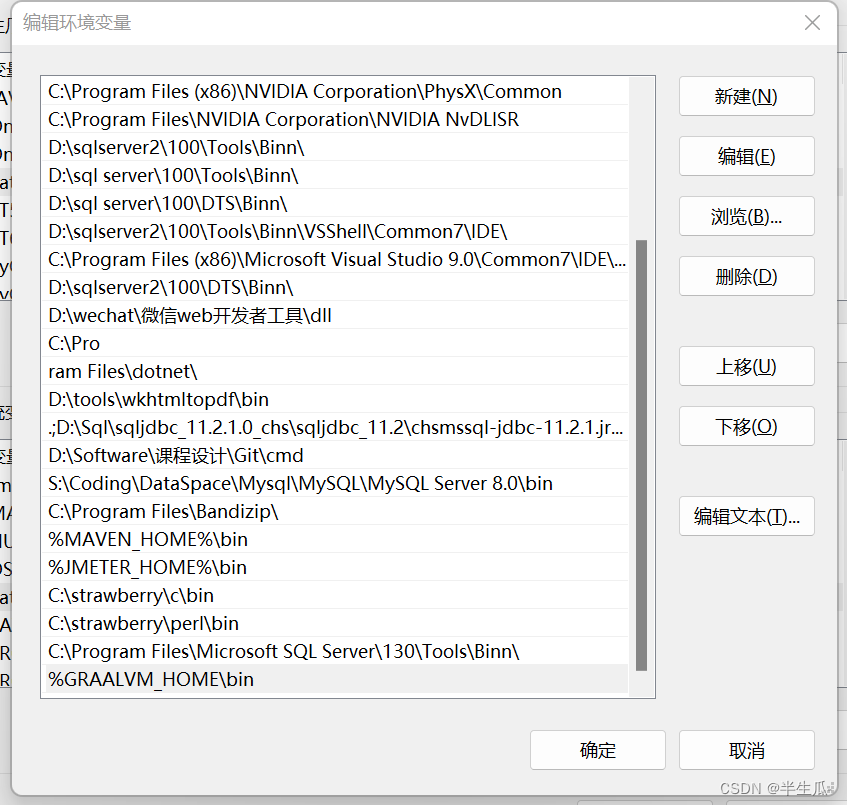Select D:\sql server\100\DTS\Binn\ entry
The width and height of the screenshot is (847, 805).
click(335, 204)
